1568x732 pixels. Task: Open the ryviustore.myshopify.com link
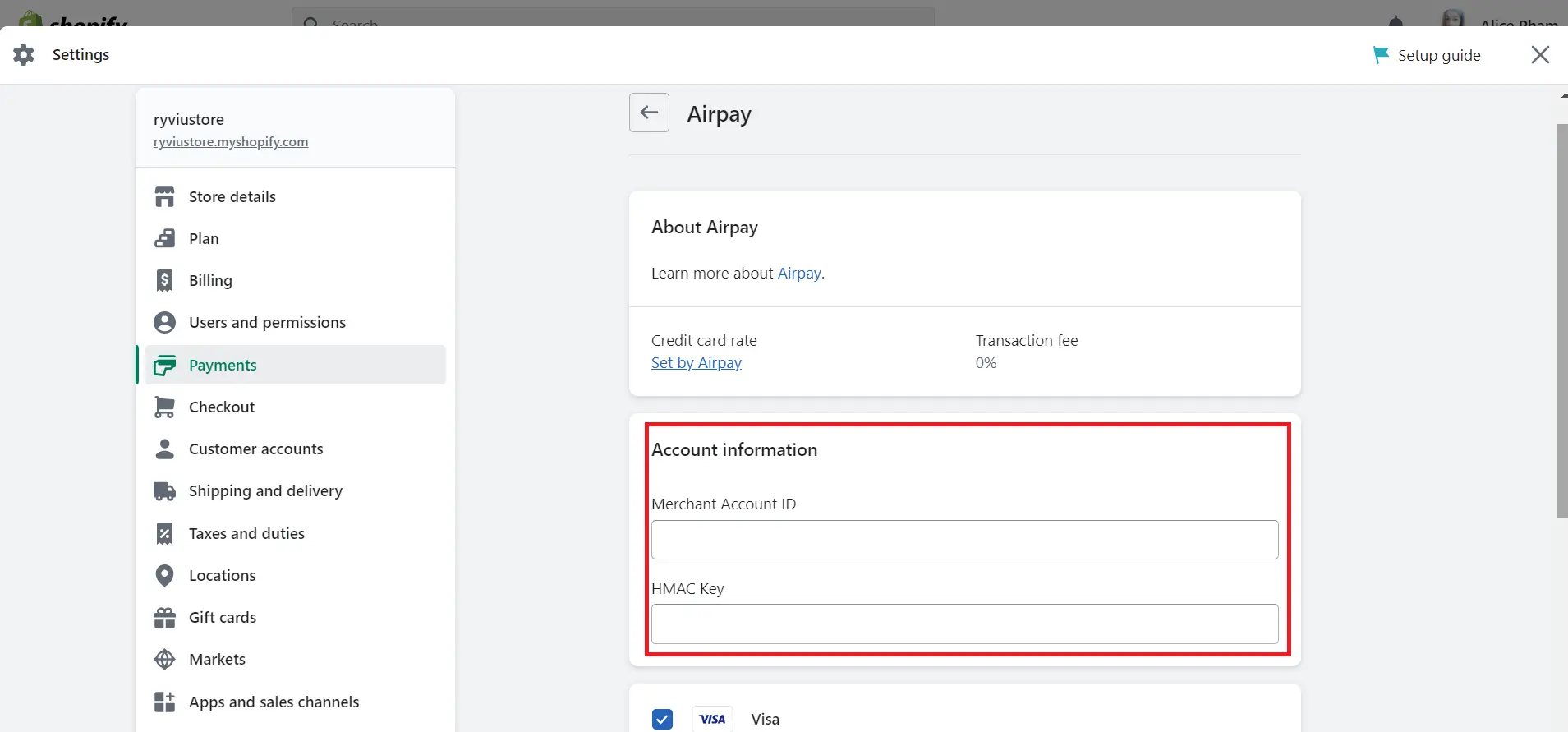click(x=231, y=142)
